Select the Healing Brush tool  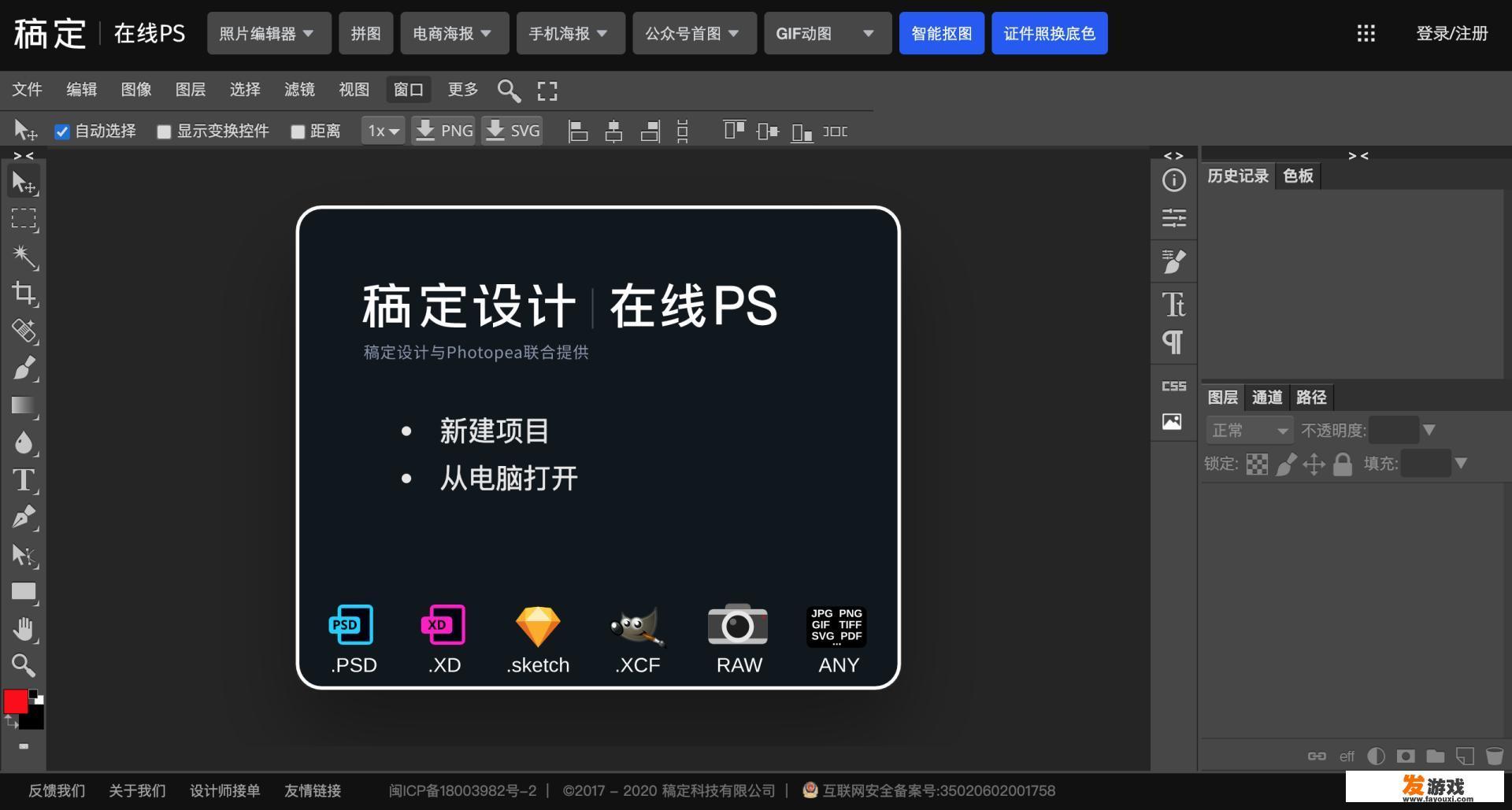tap(24, 331)
